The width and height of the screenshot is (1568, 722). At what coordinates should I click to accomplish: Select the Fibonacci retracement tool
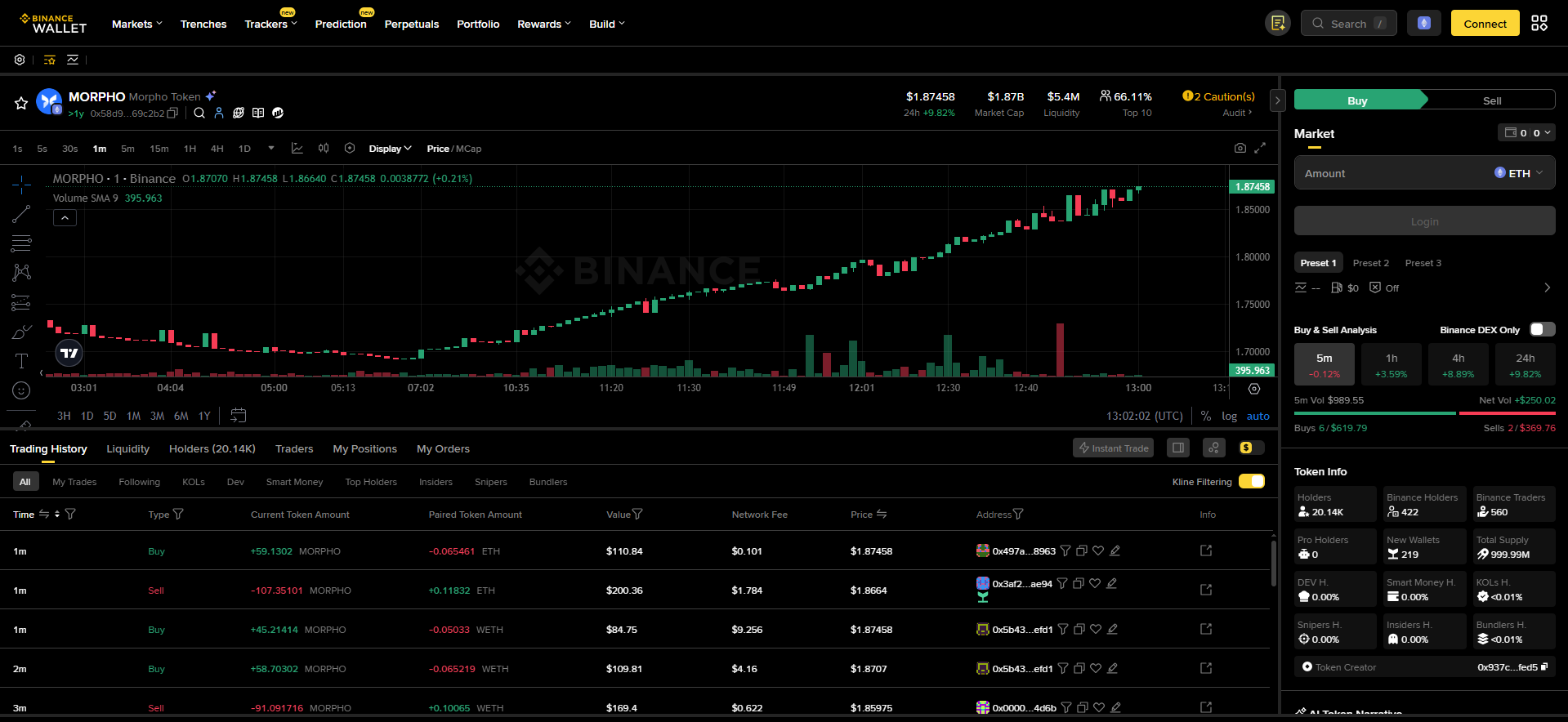pyautogui.click(x=21, y=243)
